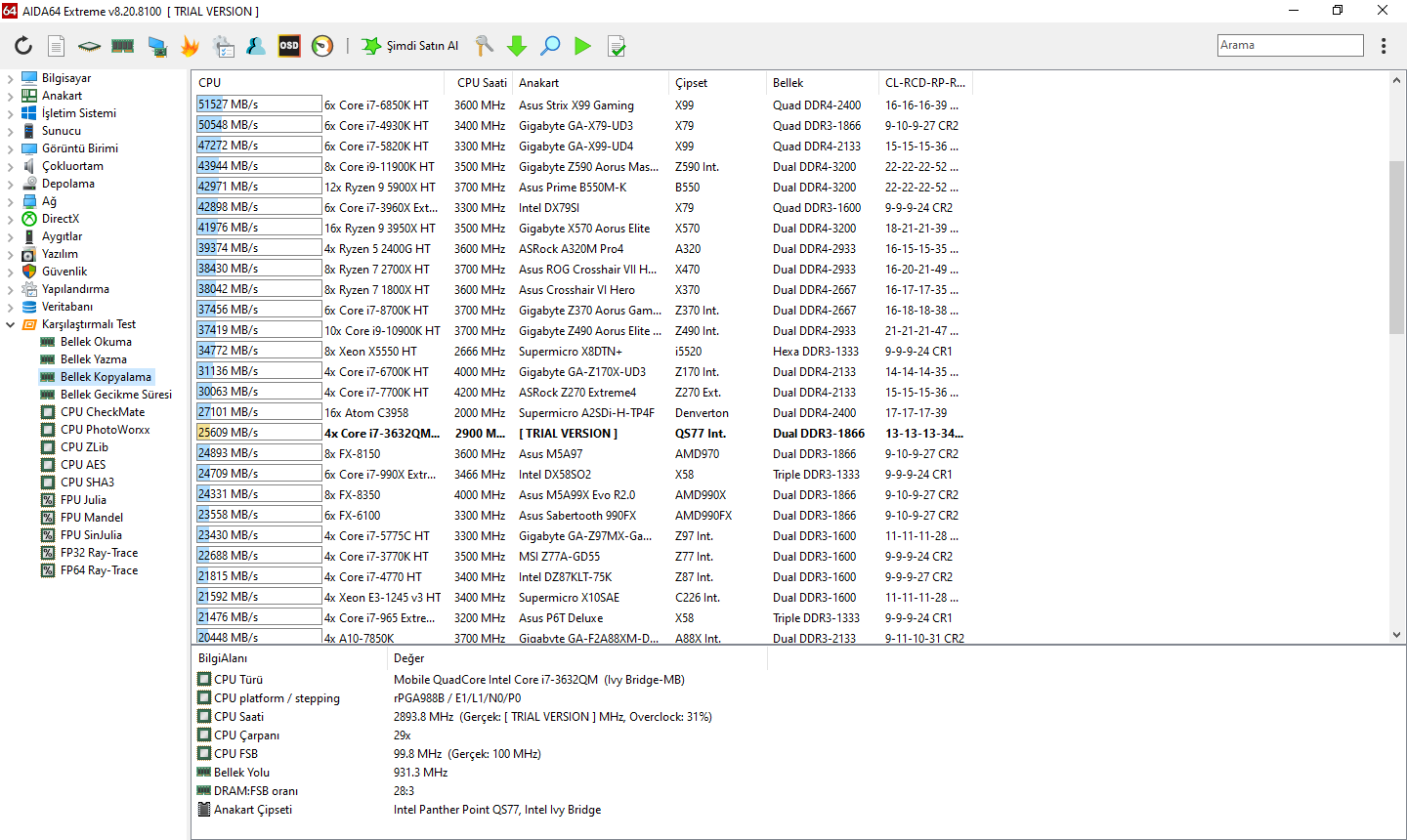Select the Bellek Kopyalama benchmark
Screen dimensions: 1407x840
coord(106,377)
